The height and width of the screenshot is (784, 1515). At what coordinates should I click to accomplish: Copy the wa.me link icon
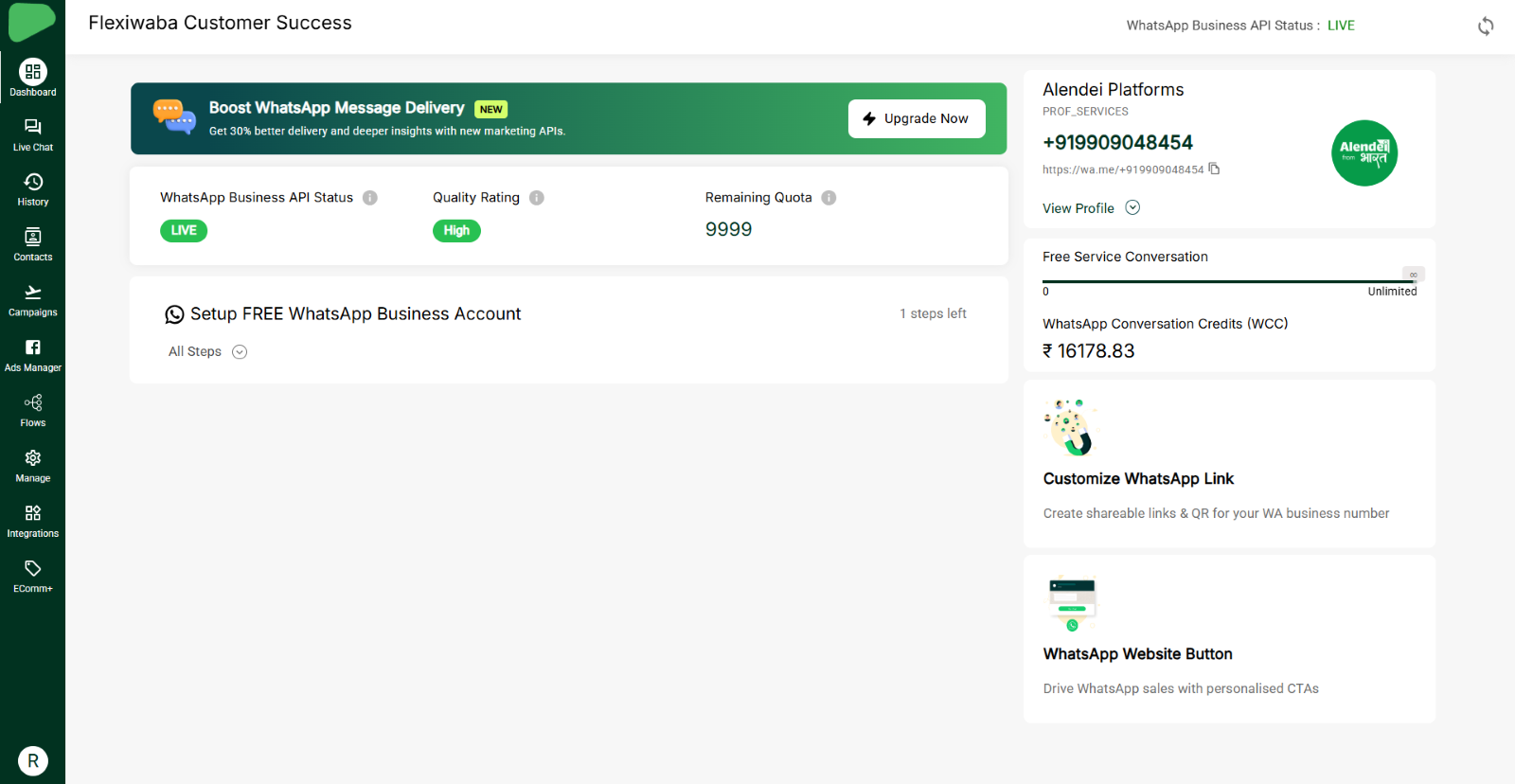(x=1214, y=169)
